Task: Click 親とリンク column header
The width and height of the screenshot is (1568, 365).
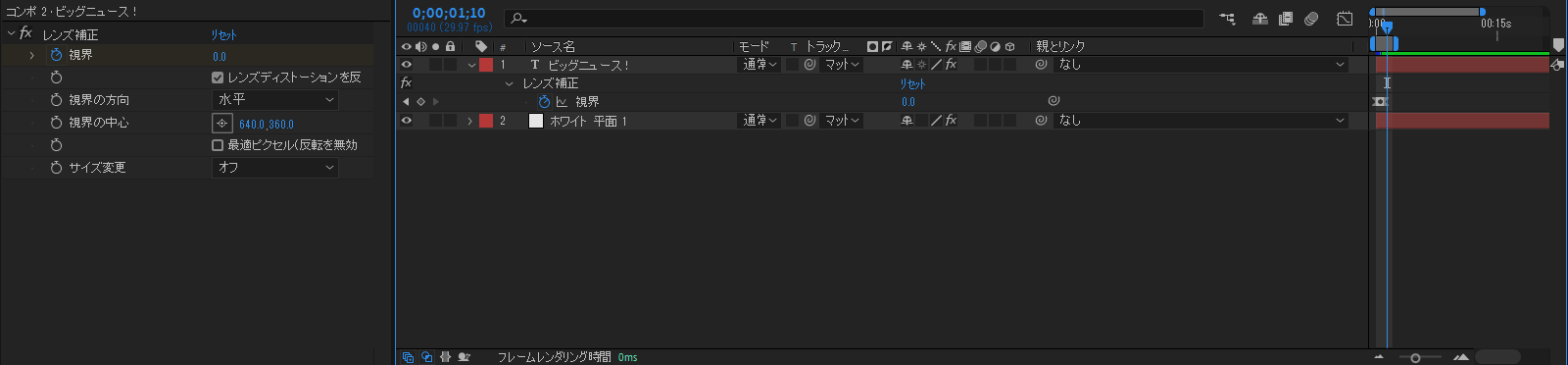Action: 1060,46
